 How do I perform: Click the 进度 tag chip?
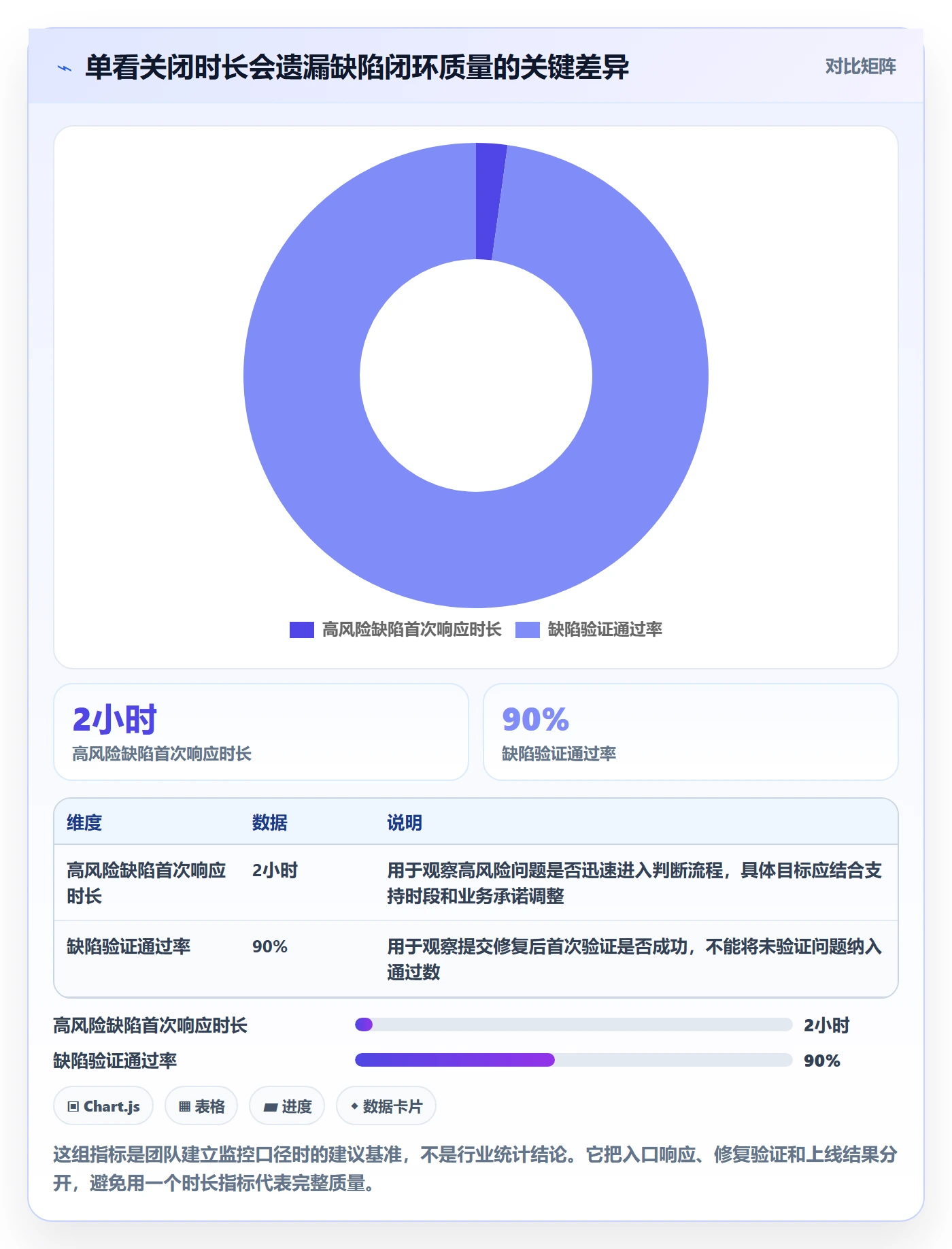287,1106
